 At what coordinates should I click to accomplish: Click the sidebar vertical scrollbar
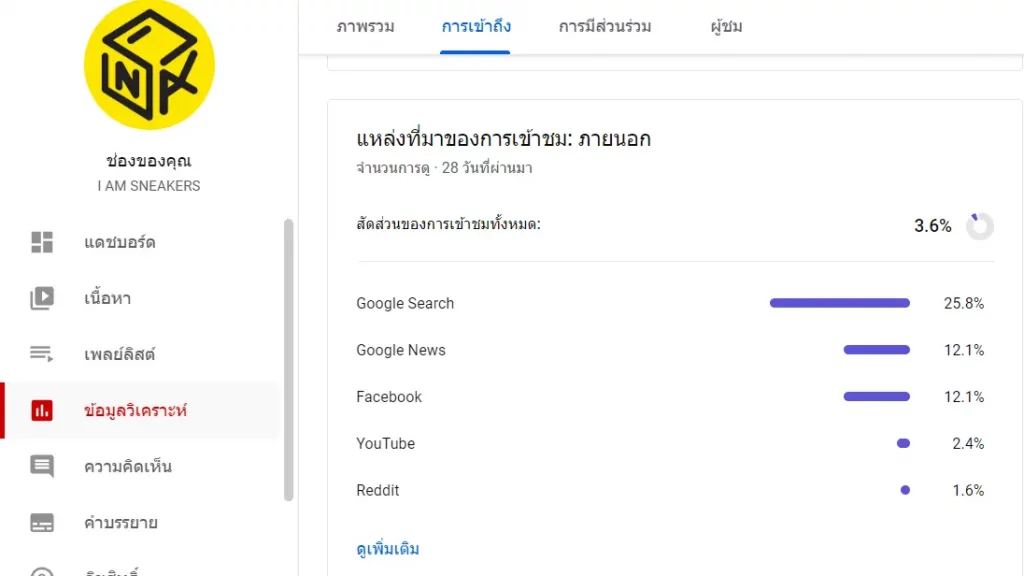288,360
